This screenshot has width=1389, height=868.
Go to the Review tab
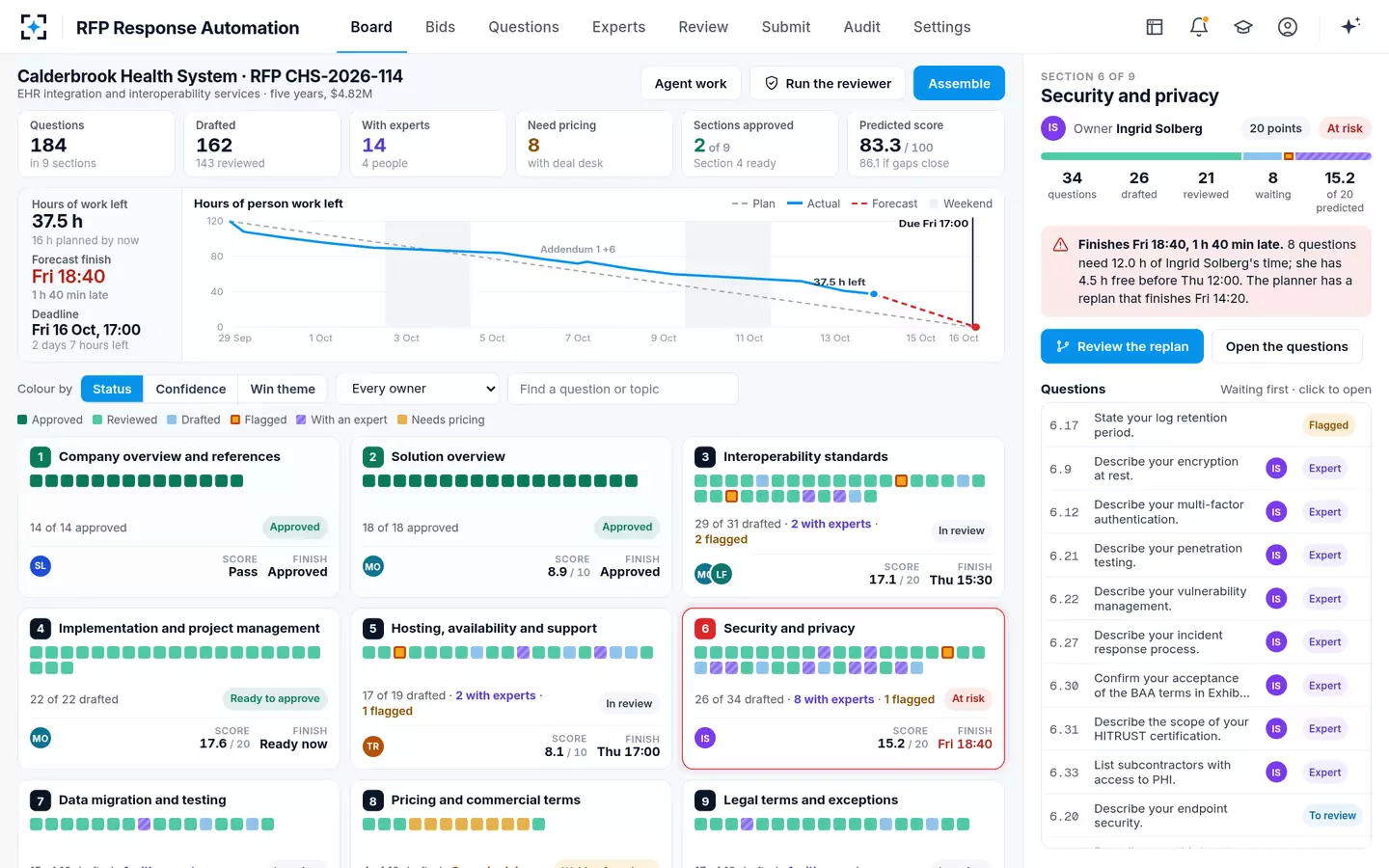tap(703, 27)
